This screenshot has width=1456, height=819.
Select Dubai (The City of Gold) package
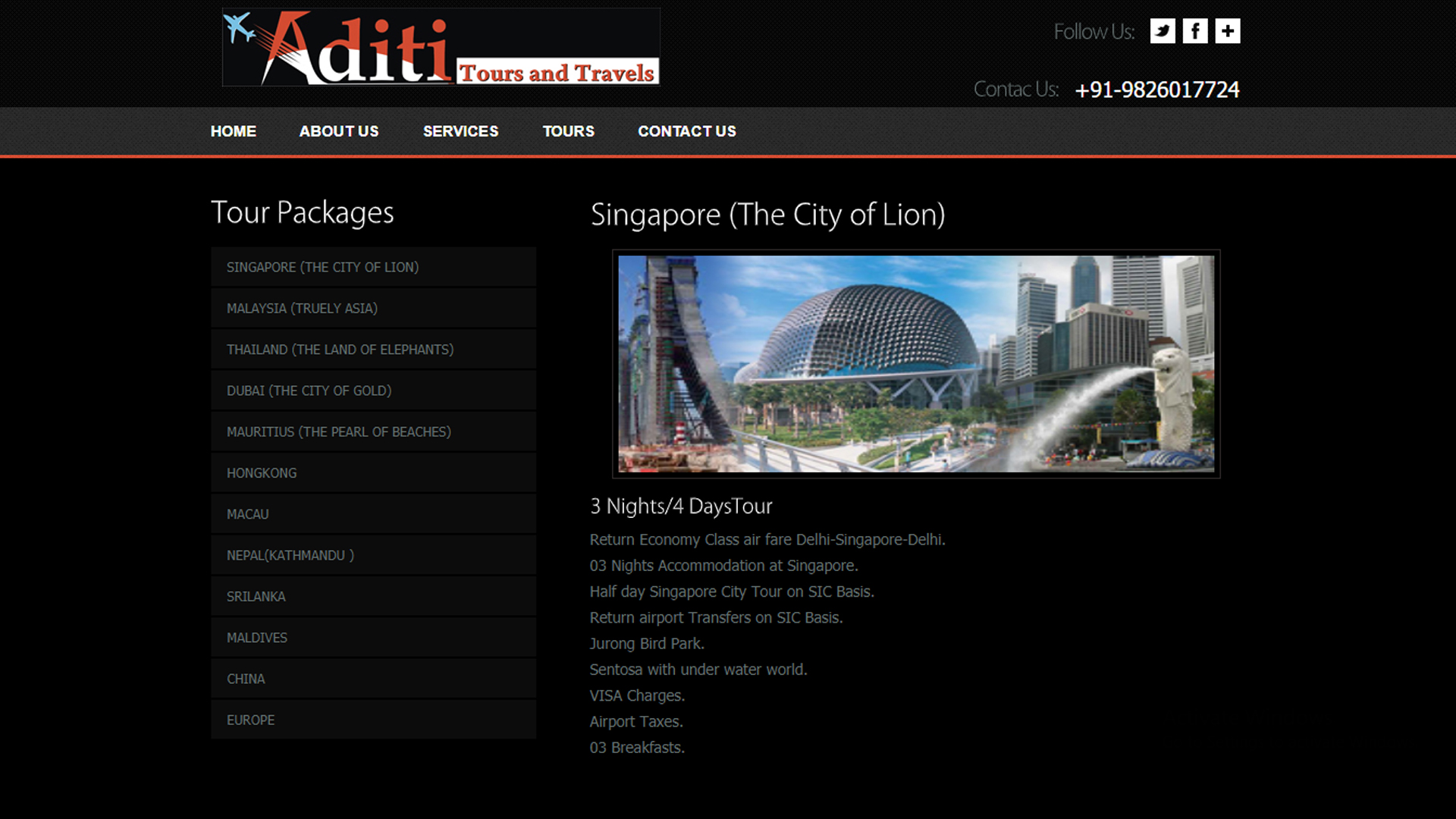pos(373,391)
